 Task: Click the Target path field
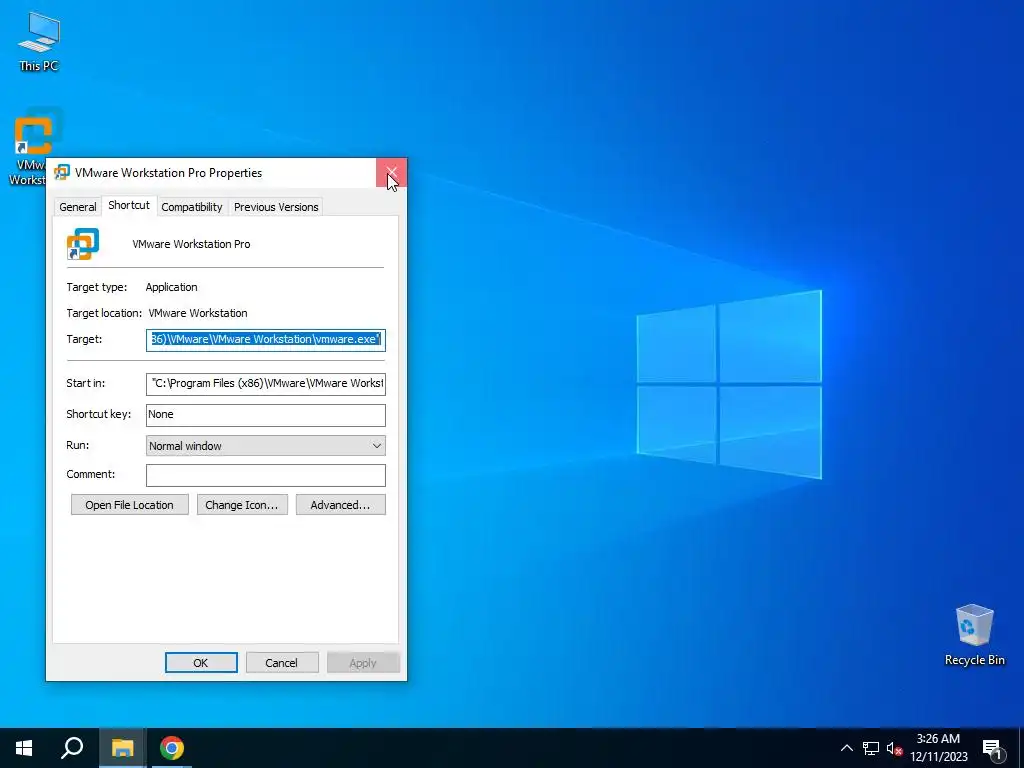266,340
